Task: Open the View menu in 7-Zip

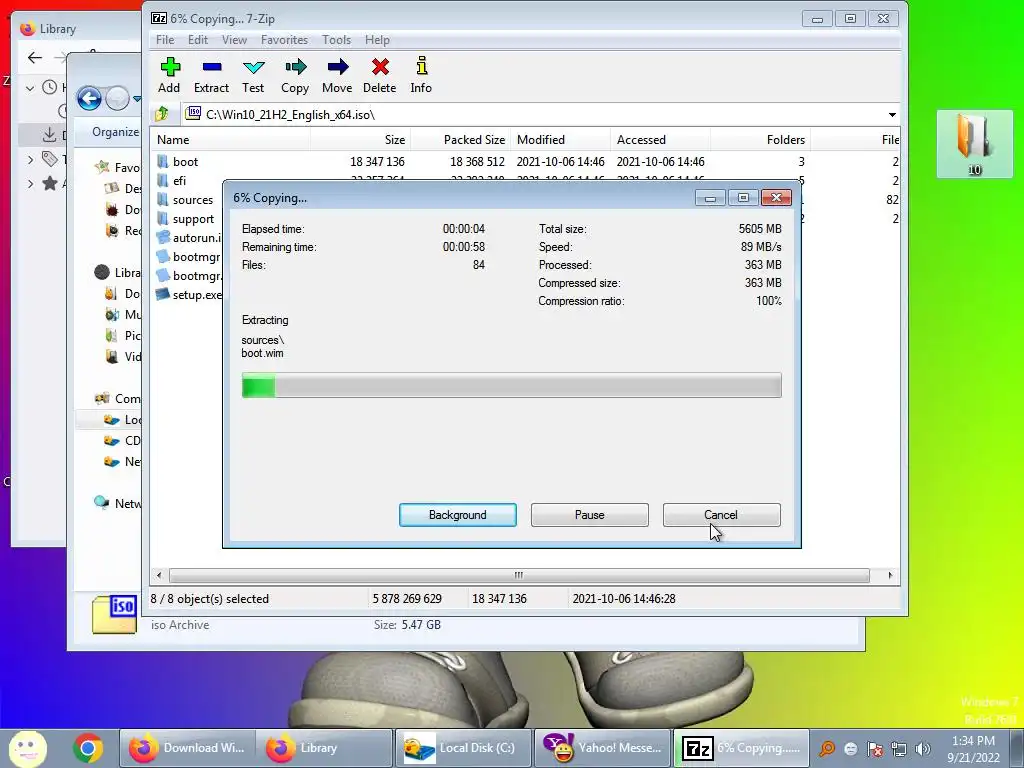Action: (234, 40)
